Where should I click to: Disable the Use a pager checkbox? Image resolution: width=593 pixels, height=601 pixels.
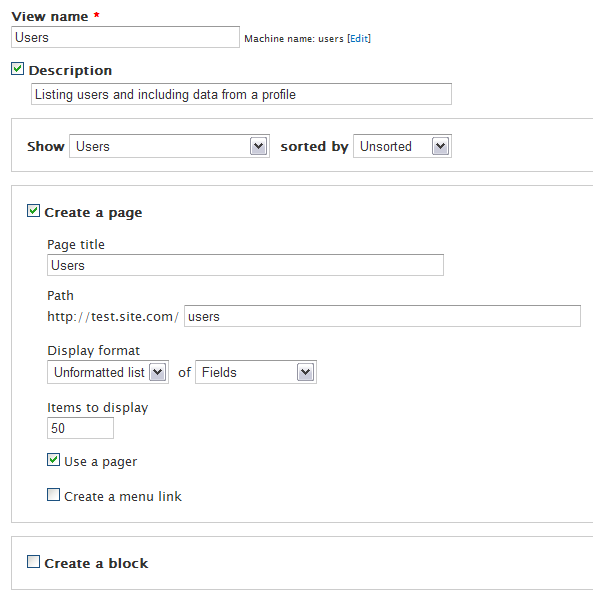[x=54, y=460]
